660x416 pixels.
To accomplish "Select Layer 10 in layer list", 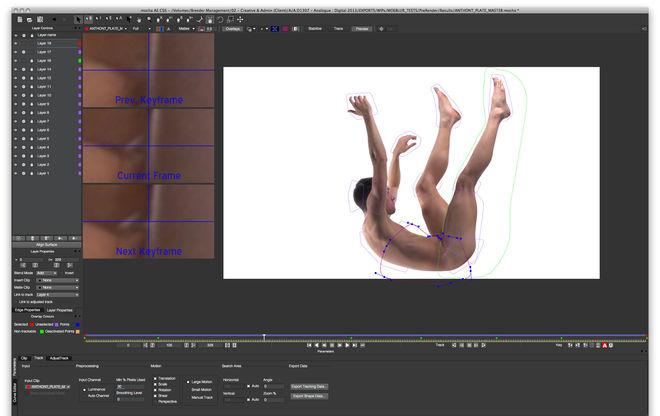I will (x=43, y=95).
